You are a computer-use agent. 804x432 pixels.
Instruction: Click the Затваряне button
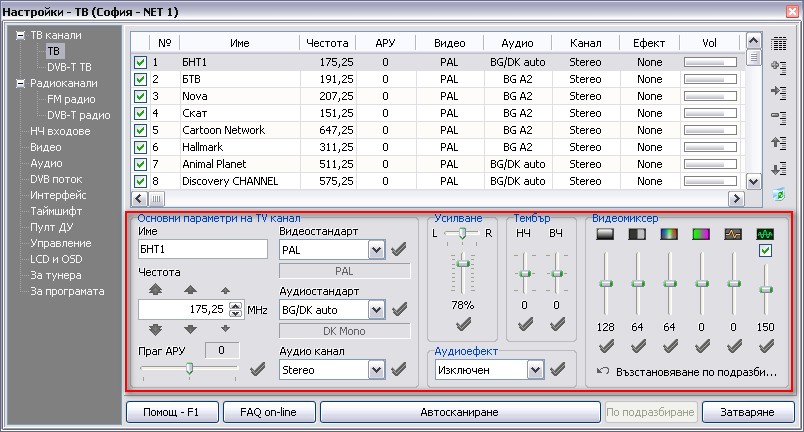click(x=747, y=412)
